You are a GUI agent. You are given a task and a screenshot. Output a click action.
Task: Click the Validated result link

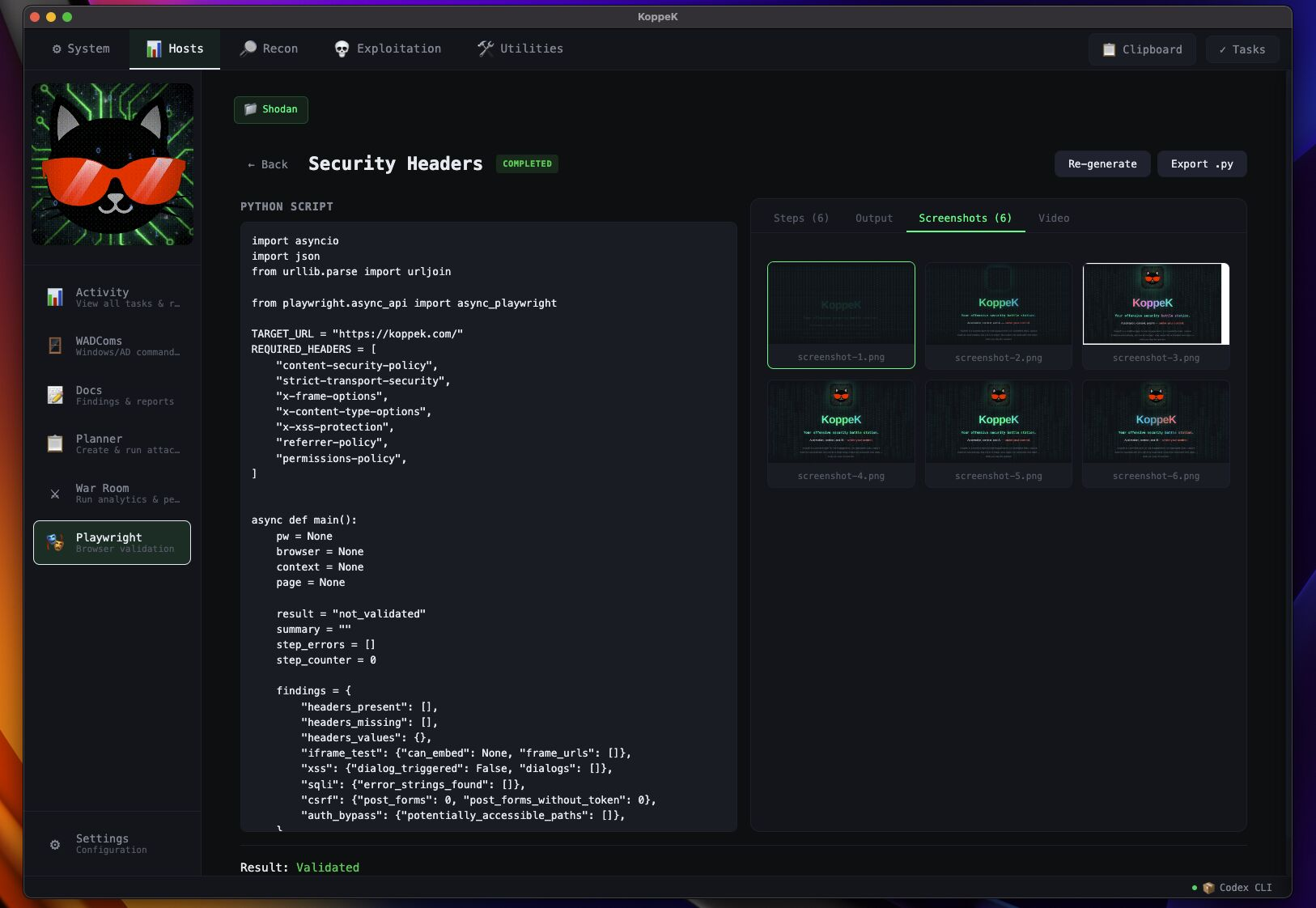tap(326, 867)
